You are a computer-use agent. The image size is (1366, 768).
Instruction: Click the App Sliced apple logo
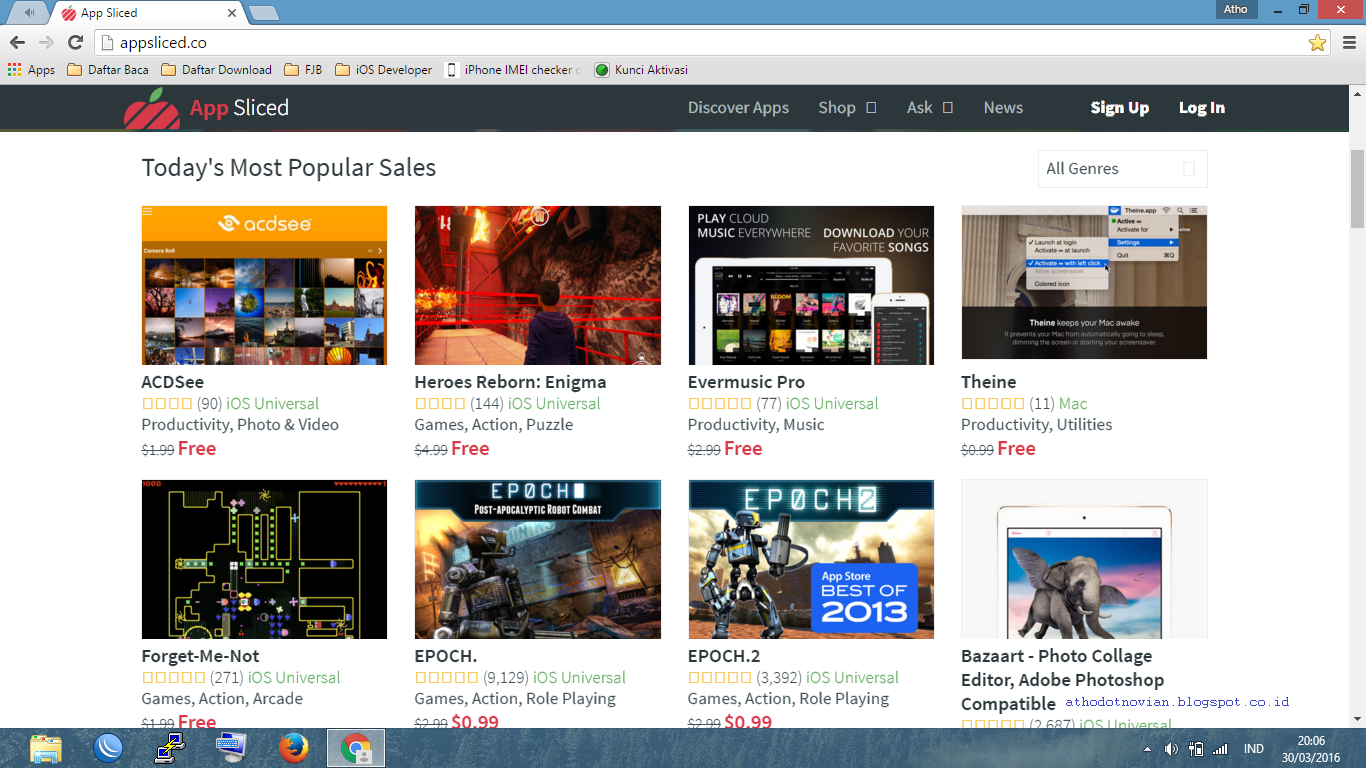click(x=152, y=108)
